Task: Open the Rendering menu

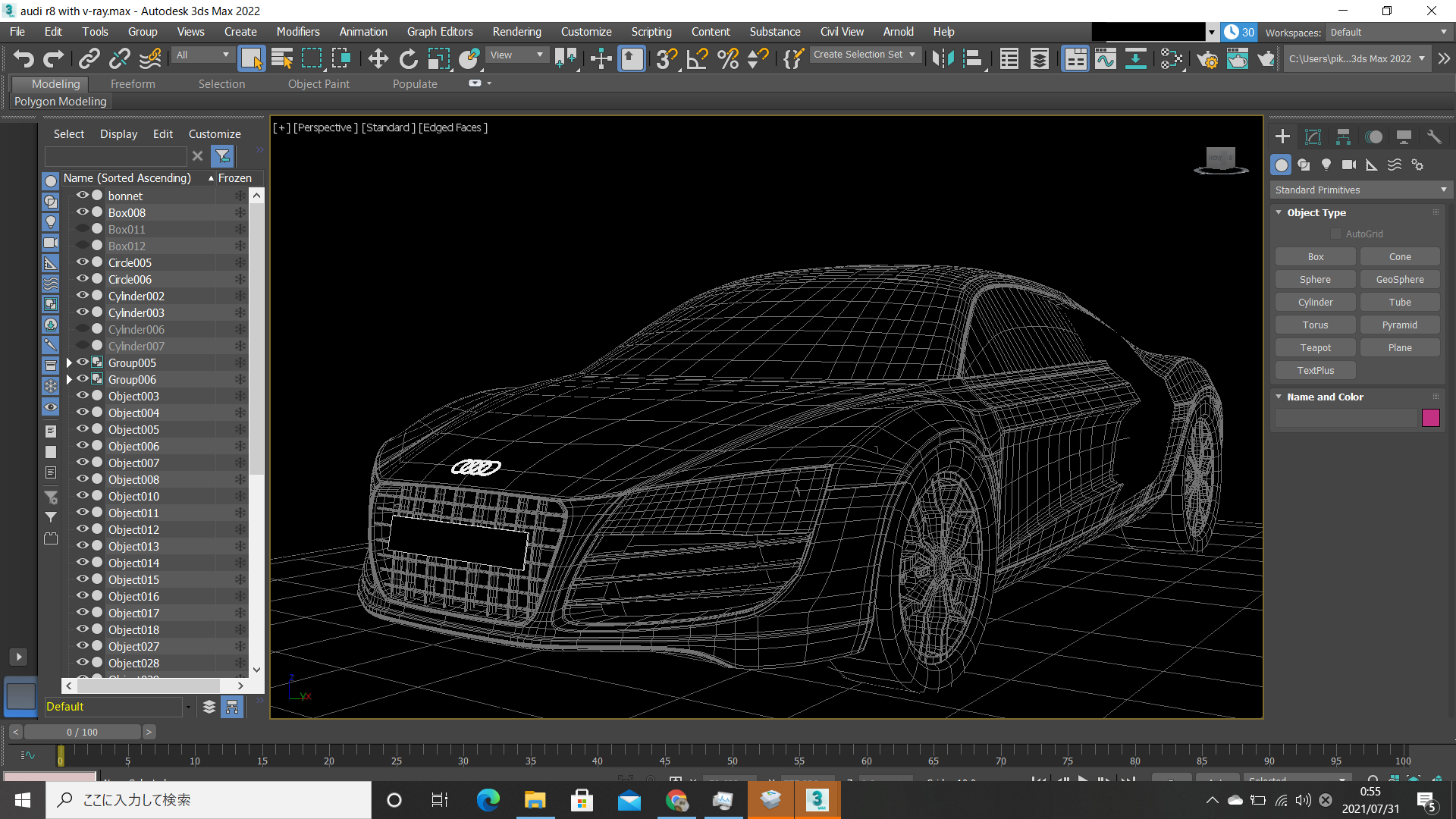Action: (516, 32)
